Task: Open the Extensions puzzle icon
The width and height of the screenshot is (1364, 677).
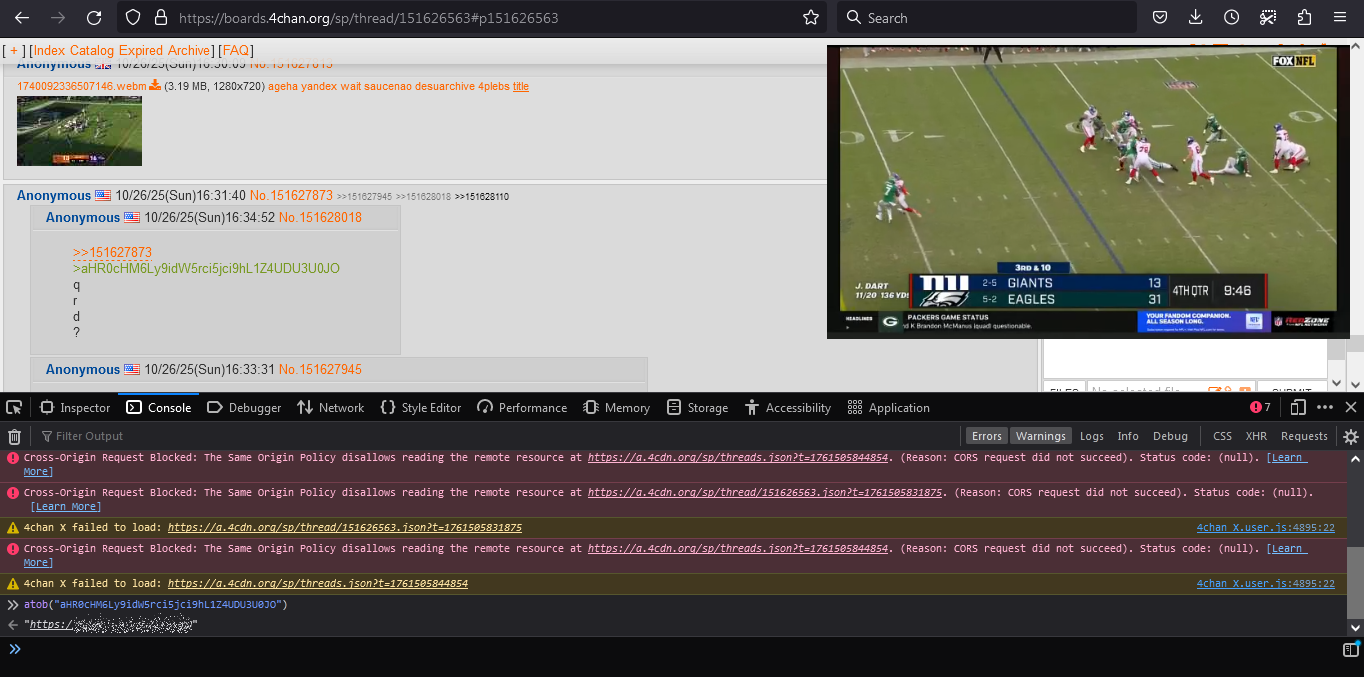Action: (x=1304, y=18)
